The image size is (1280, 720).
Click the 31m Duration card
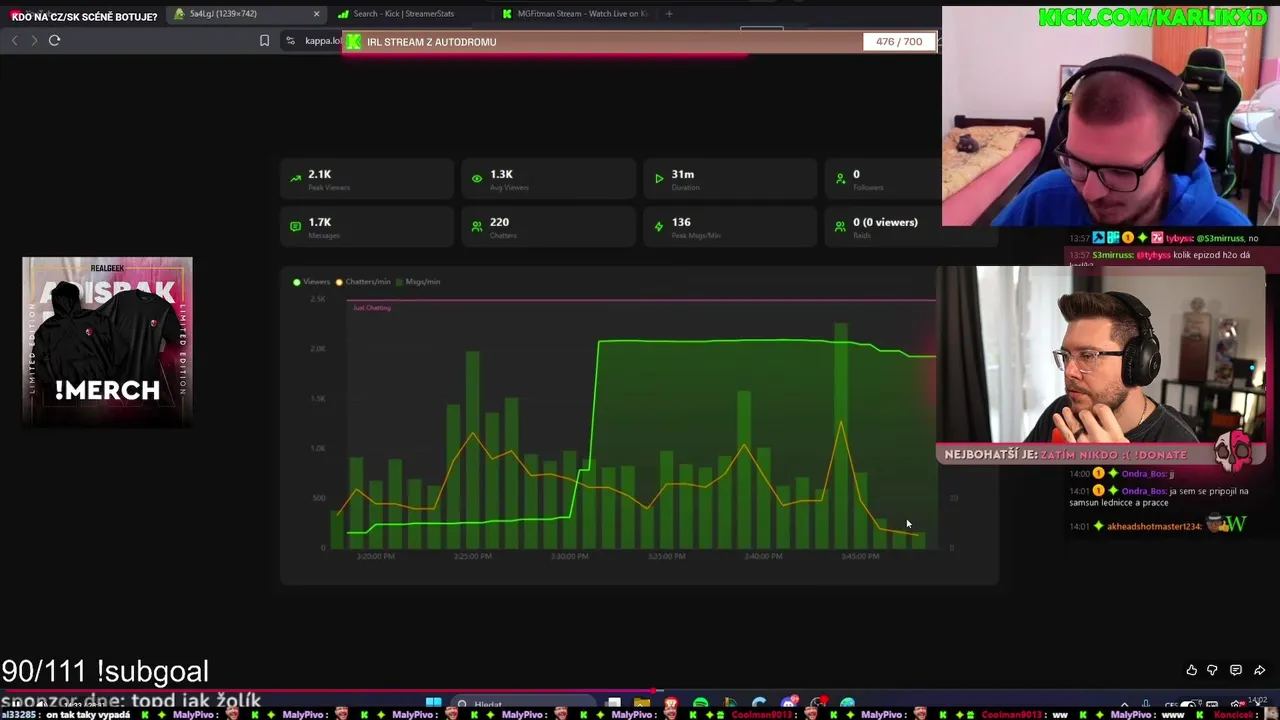pos(730,179)
